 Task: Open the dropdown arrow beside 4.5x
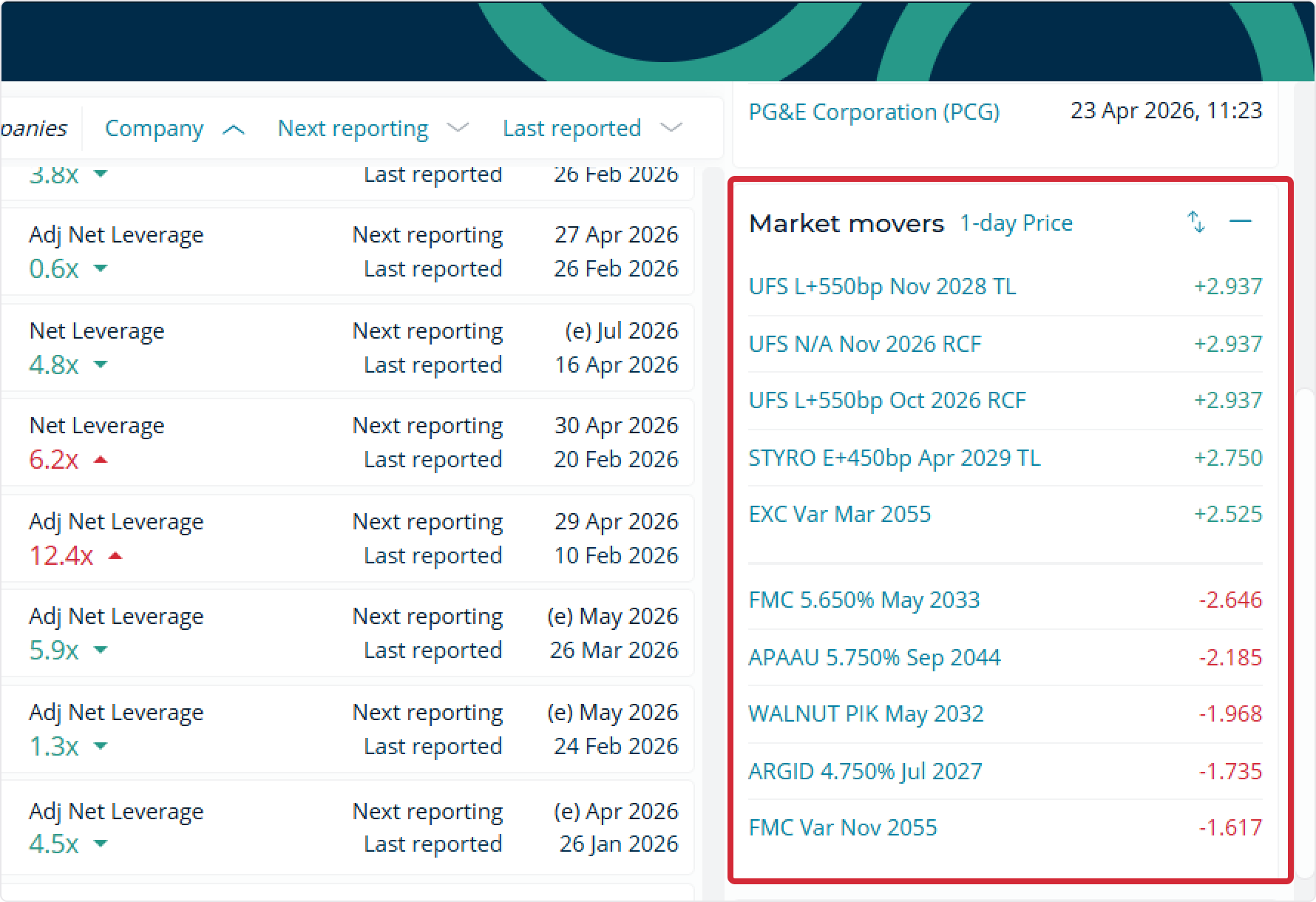pos(101,844)
